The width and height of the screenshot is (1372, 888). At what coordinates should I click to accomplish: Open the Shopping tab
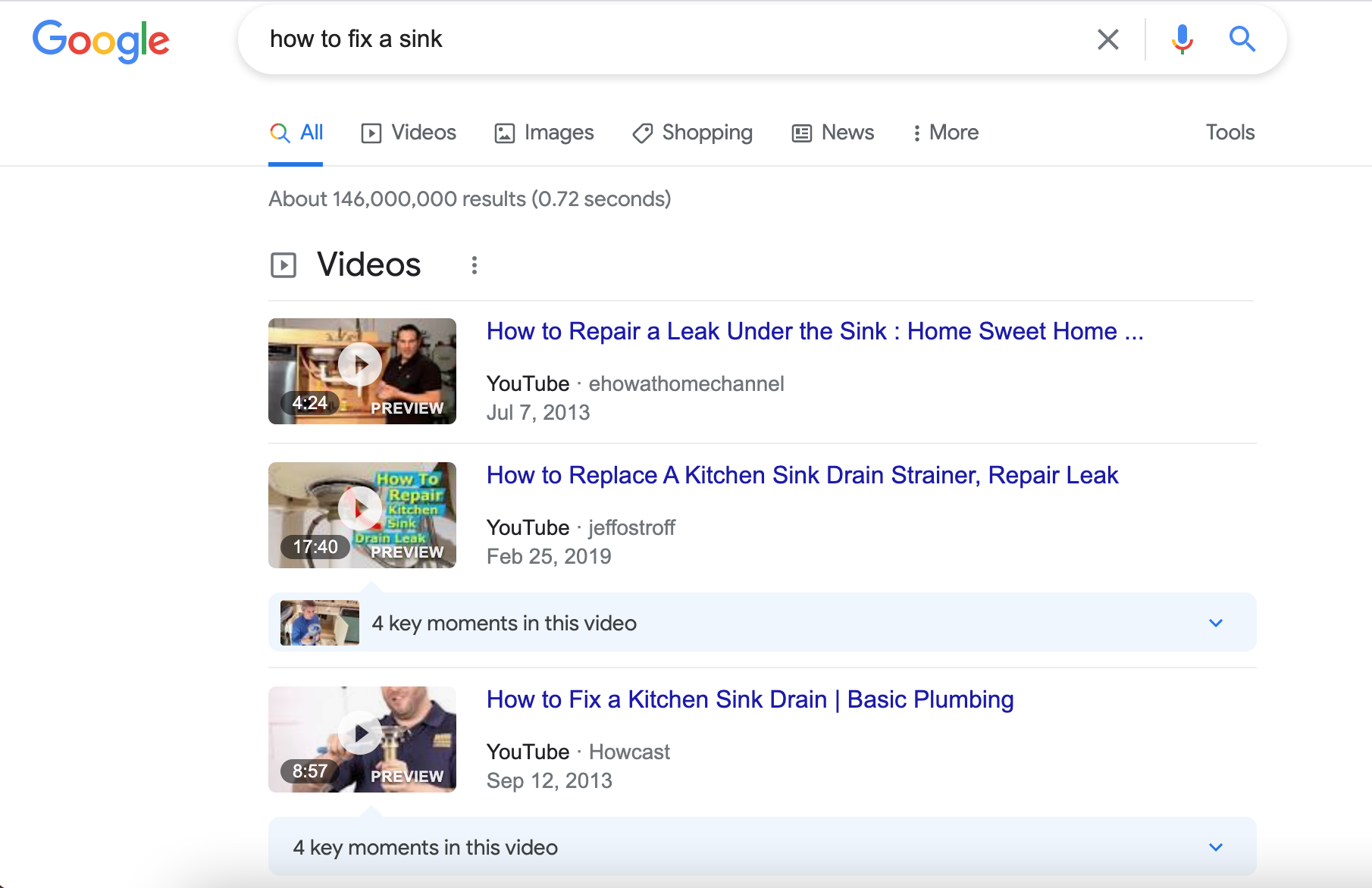click(693, 133)
